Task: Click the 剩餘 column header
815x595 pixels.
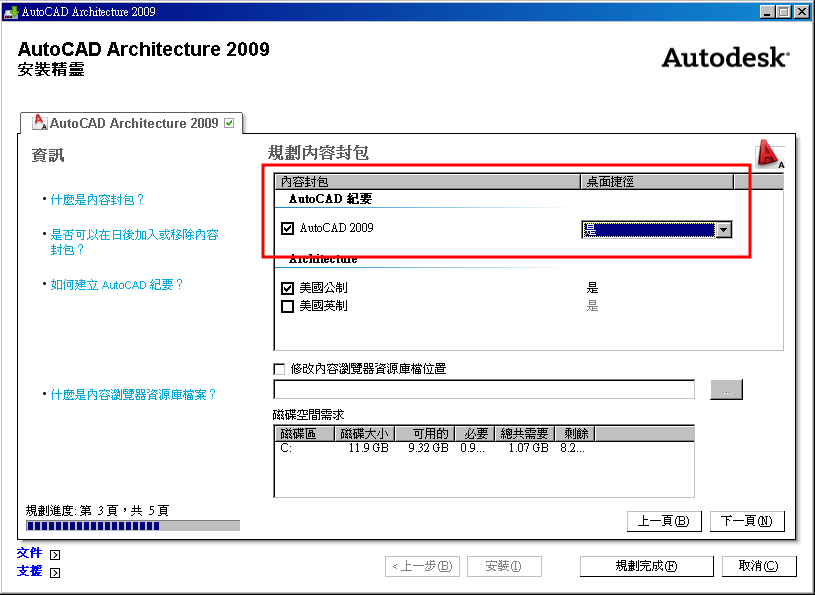Action: (575, 433)
